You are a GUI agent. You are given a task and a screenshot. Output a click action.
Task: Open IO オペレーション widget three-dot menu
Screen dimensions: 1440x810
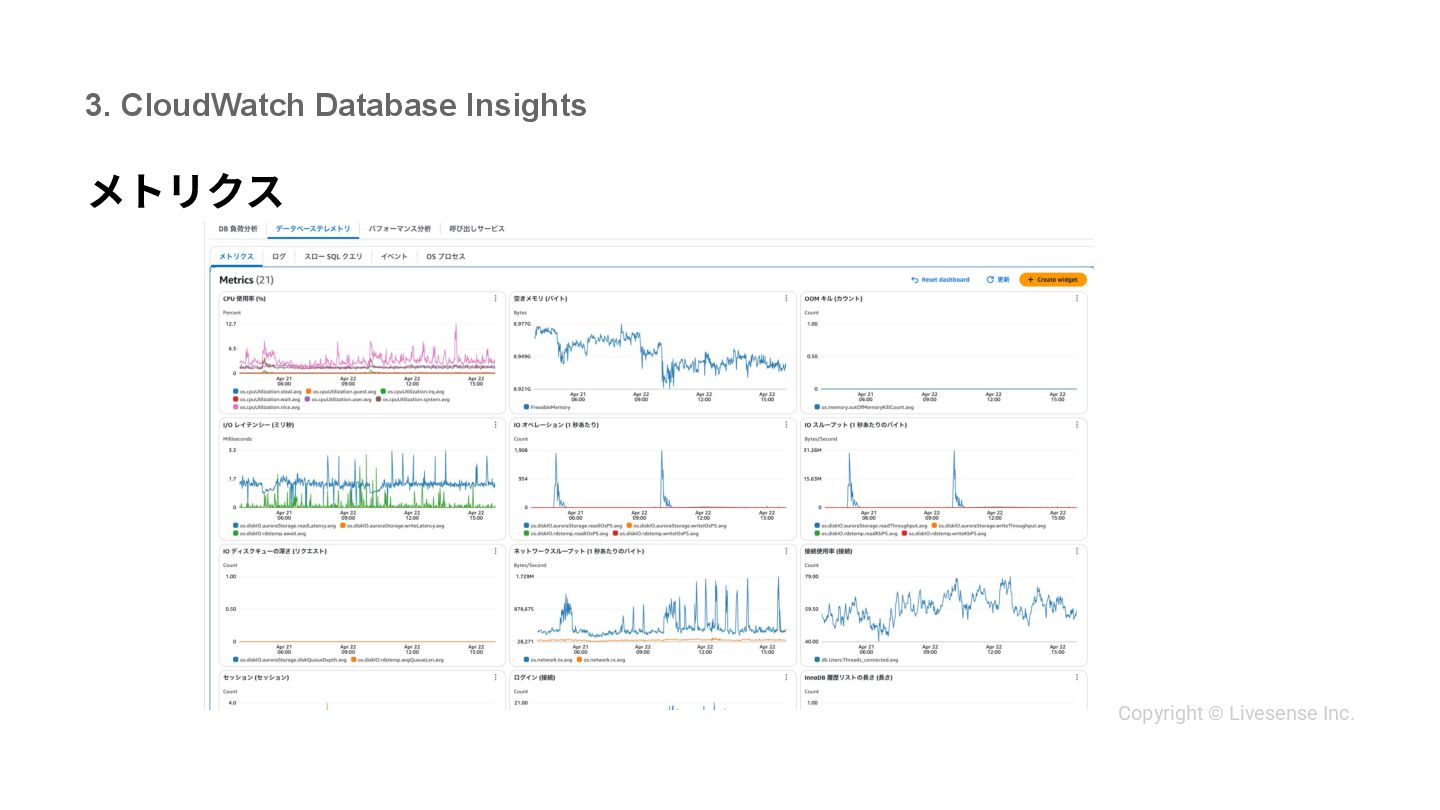[x=786, y=425]
